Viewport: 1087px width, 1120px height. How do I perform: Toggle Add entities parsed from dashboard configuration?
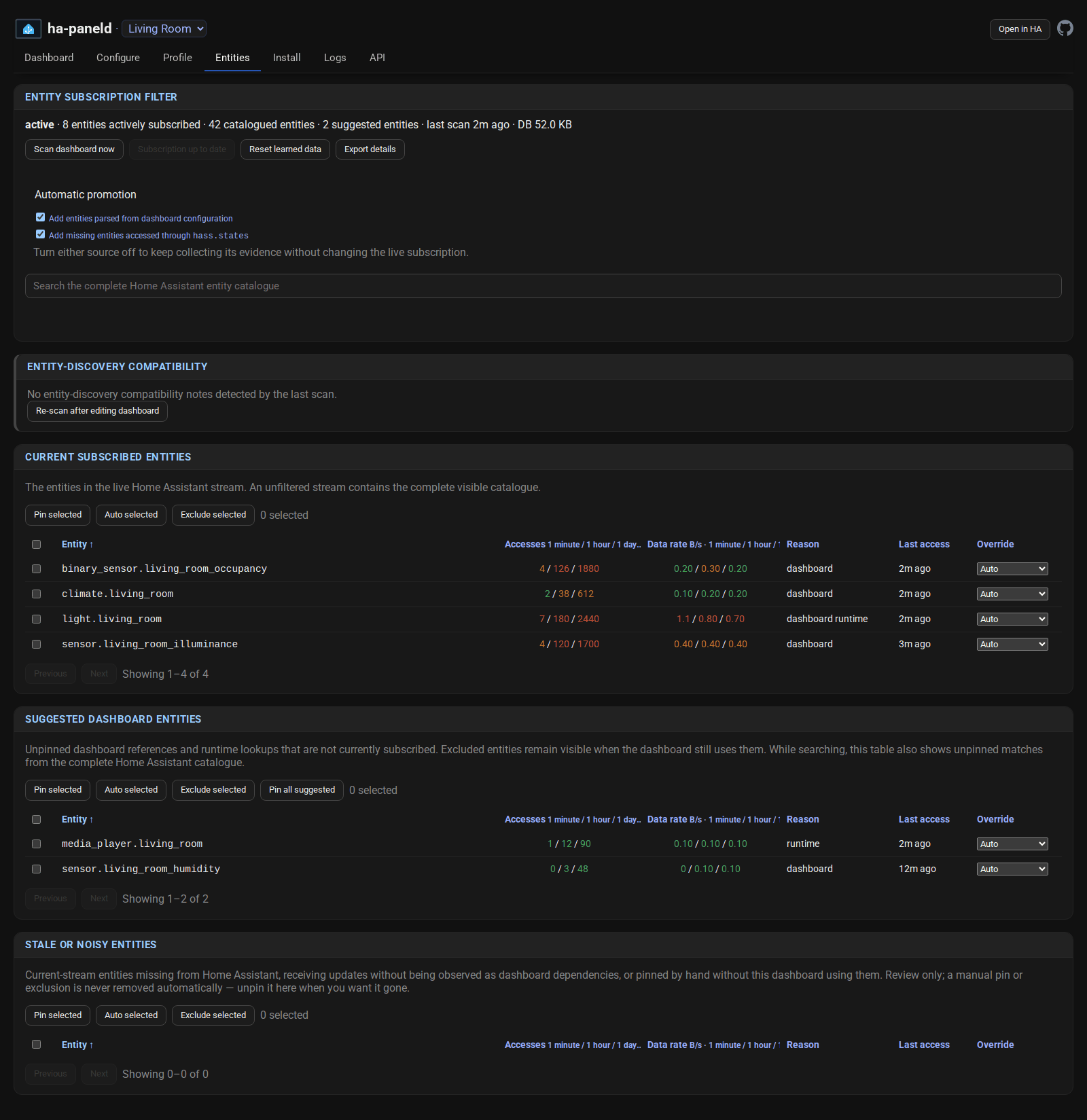[x=41, y=217]
